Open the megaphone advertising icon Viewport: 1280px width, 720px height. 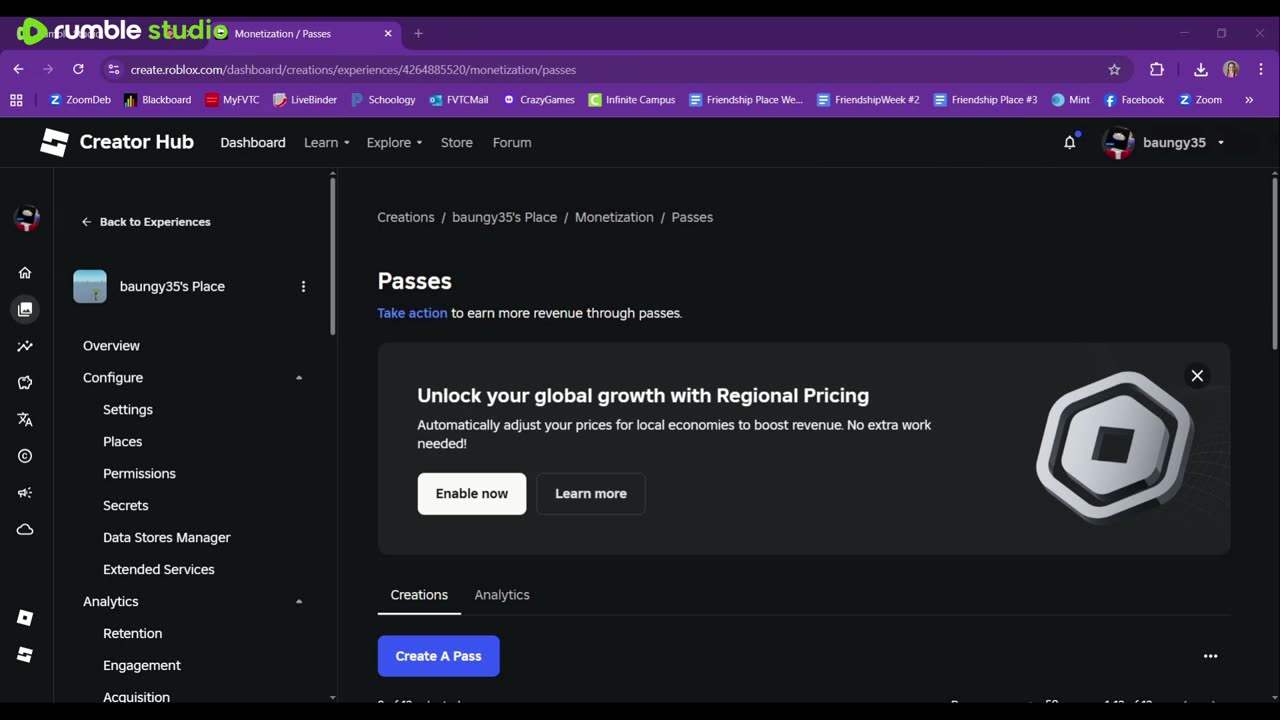pyautogui.click(x=25, y=493)
